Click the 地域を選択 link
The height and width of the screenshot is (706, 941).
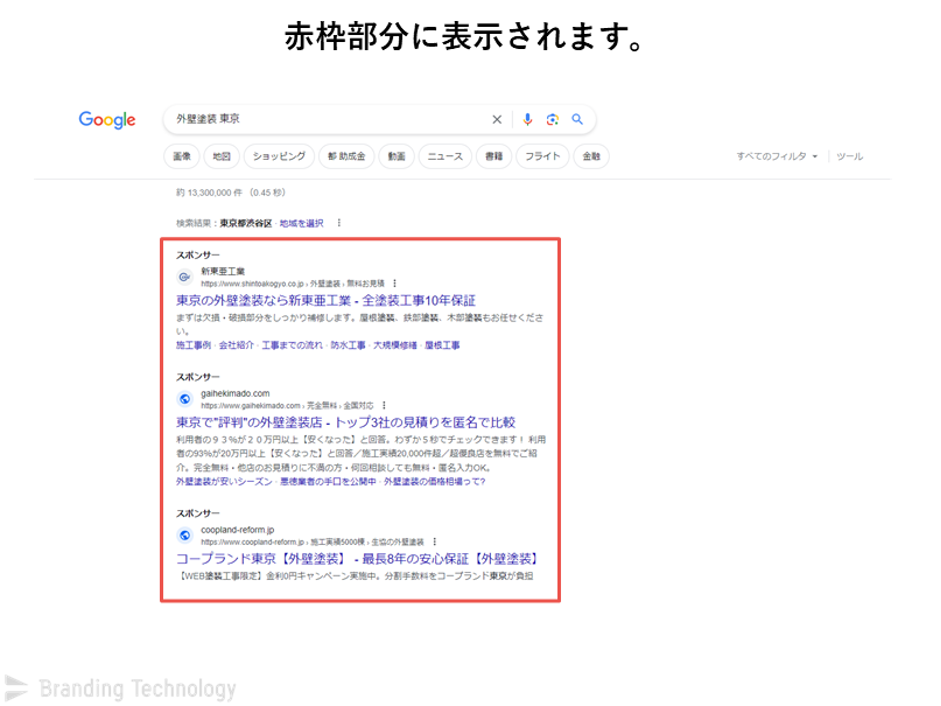[301, 223]
